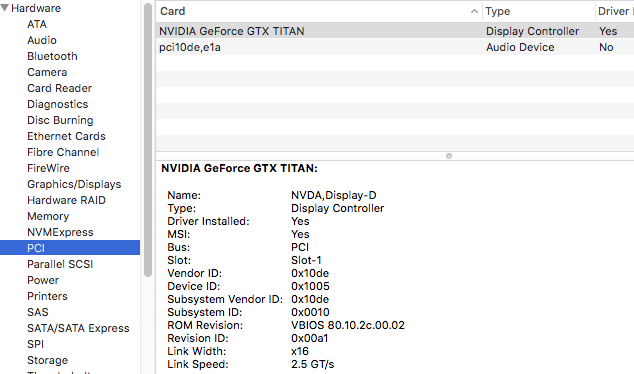
Task: Open Storage in the sidebar
Action: click(x=47, y=360)
